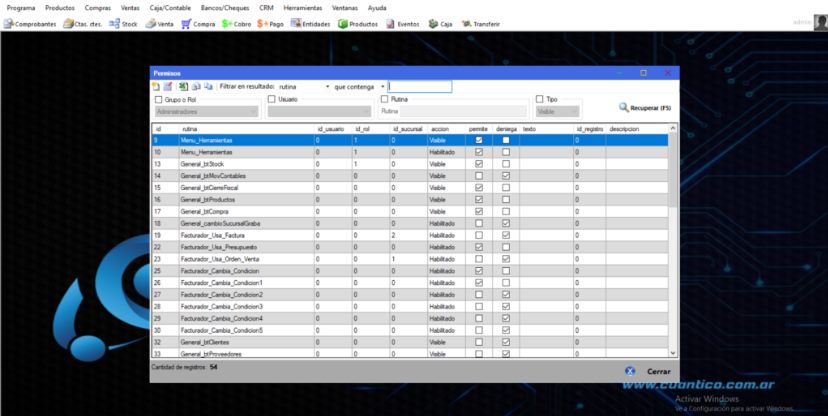Open Comprobantes from the main toolbar
The image size is (828, 416).
coord(30,24)
